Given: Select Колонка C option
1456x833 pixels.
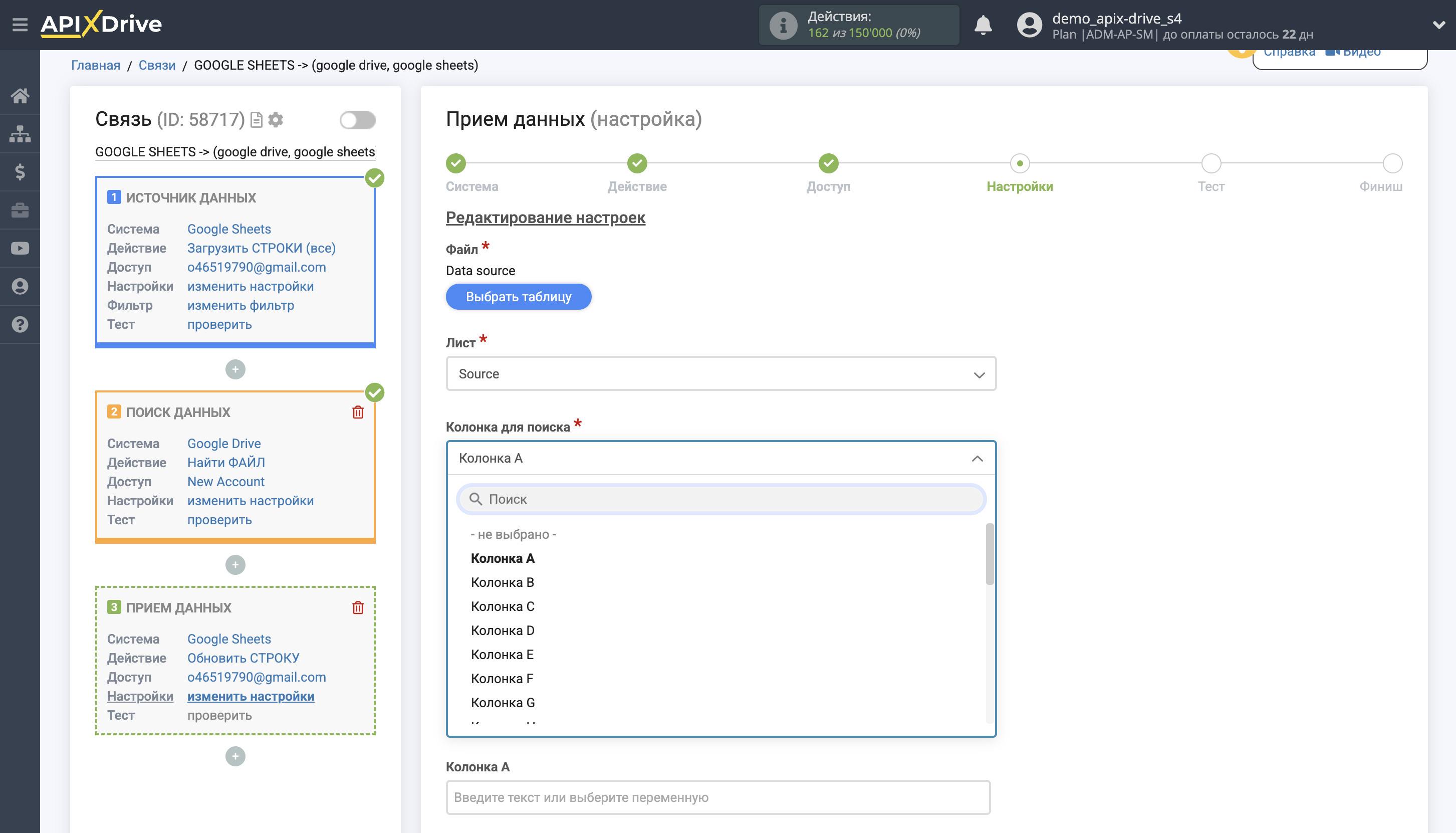Looking at the screenshot, I should click(503, 606).
